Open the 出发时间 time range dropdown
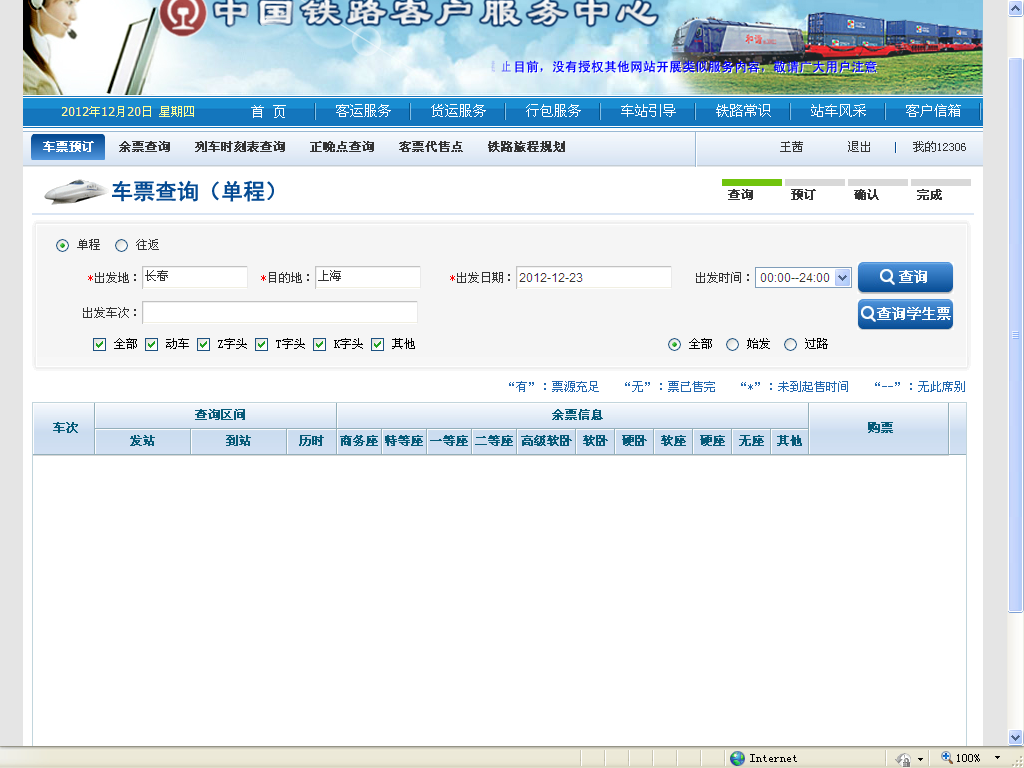This screenshot has height=768, width=1024. (803, 278)
